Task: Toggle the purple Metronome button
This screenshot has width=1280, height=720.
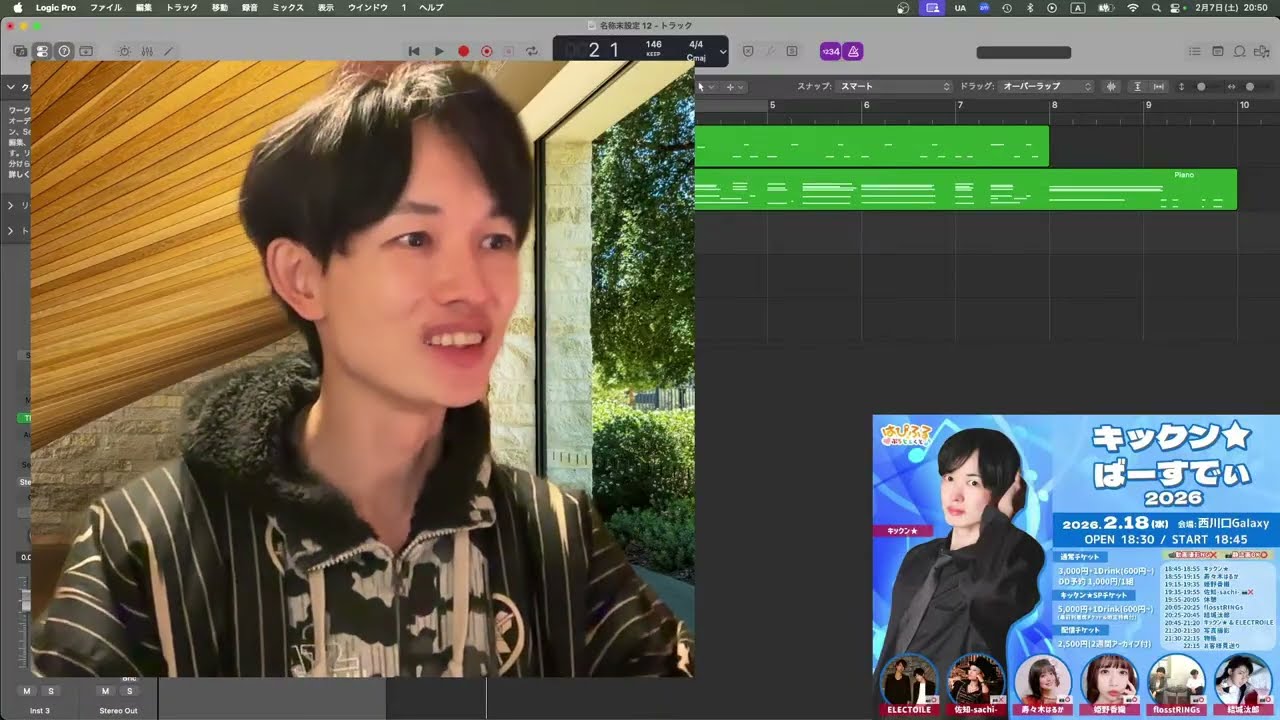Action: tap(853, 51)
